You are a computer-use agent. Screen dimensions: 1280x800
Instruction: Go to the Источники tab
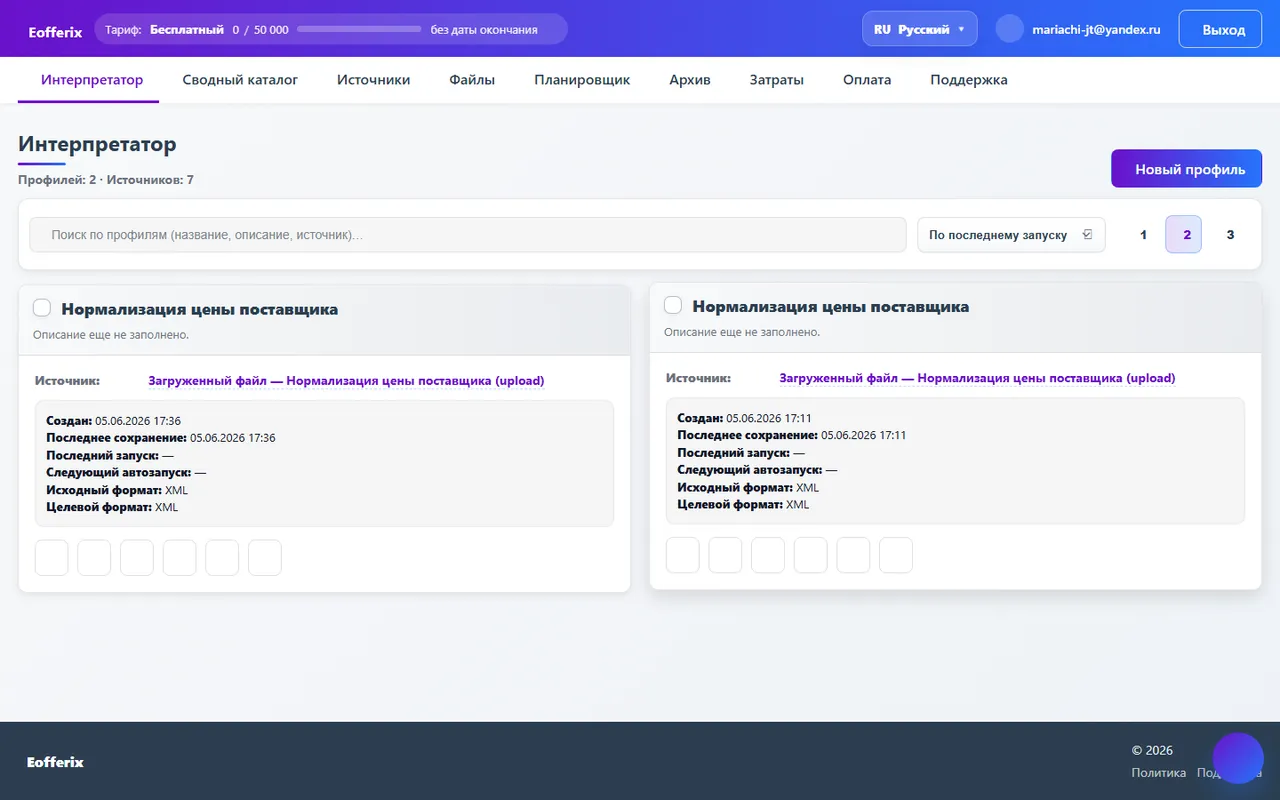click(x=374, y=80)
